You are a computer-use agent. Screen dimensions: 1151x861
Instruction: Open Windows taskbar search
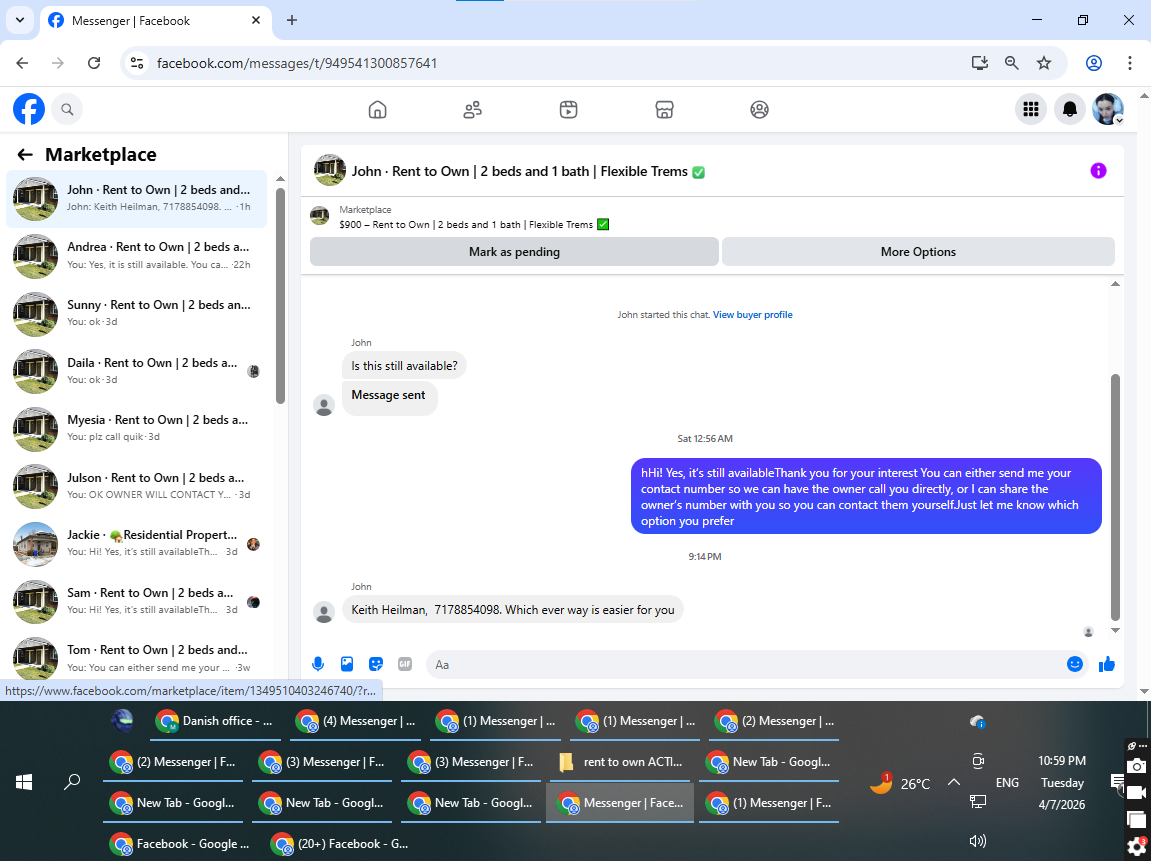click(72, 782)
